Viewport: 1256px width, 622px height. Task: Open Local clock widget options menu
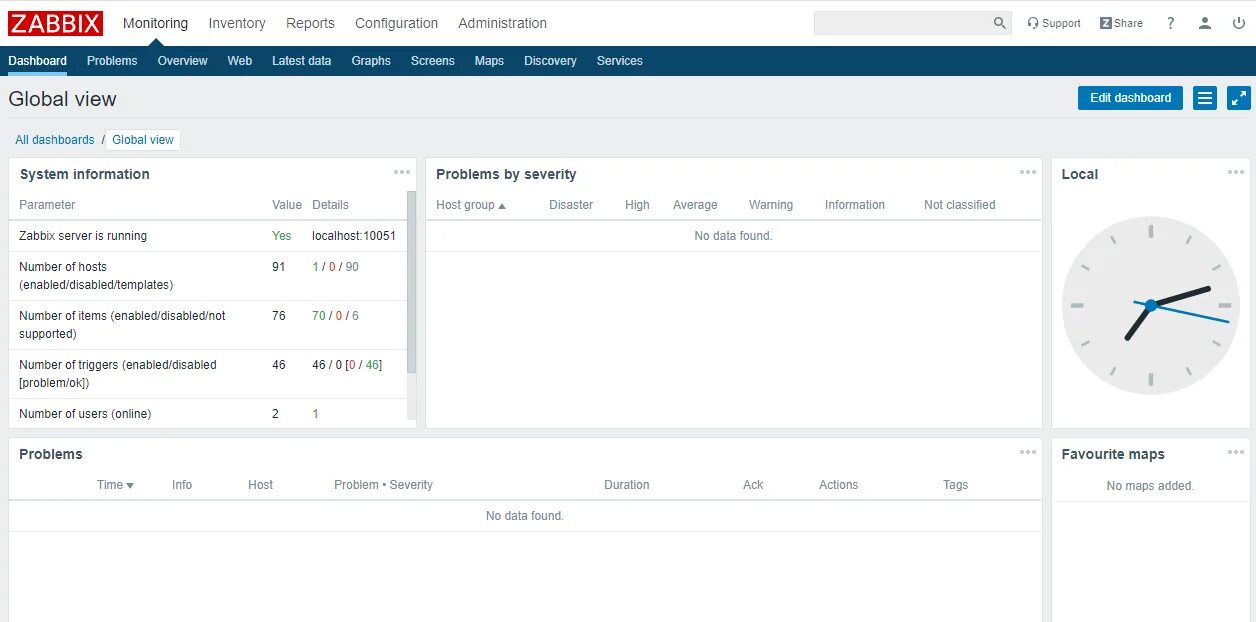[1236, 172]
